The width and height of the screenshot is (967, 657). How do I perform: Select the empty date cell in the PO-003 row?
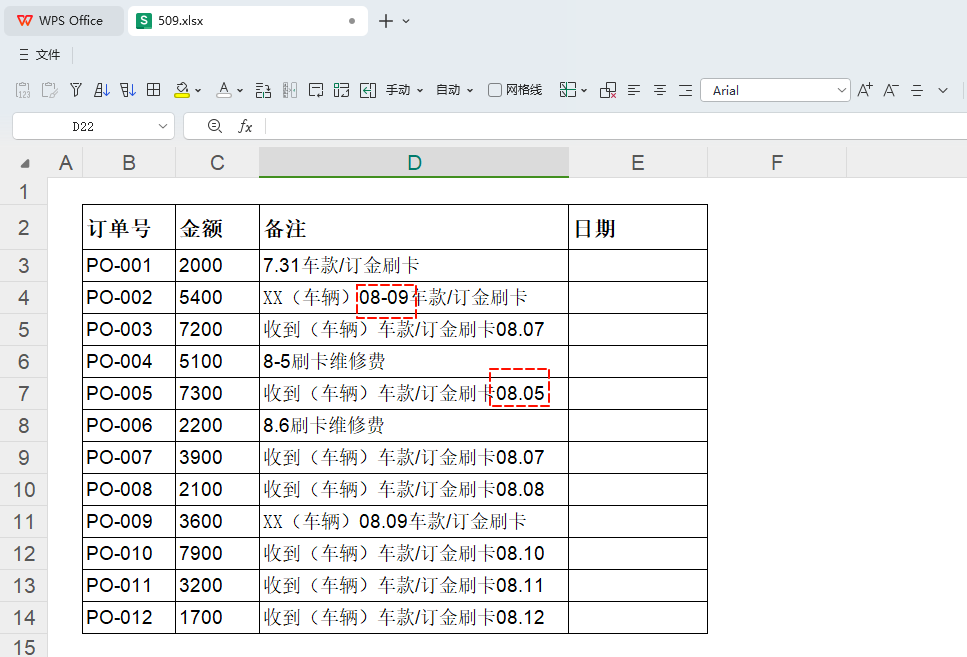(x=638, y=329)
